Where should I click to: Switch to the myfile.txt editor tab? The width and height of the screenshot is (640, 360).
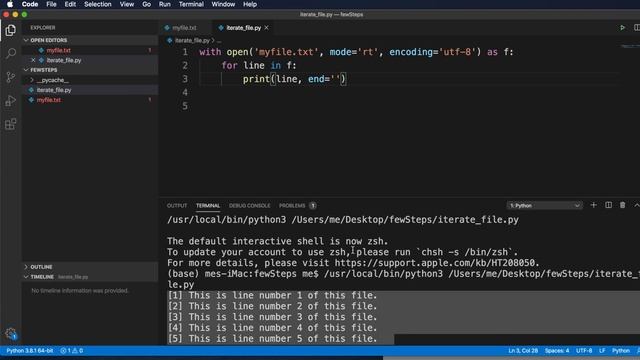(184, 28)
